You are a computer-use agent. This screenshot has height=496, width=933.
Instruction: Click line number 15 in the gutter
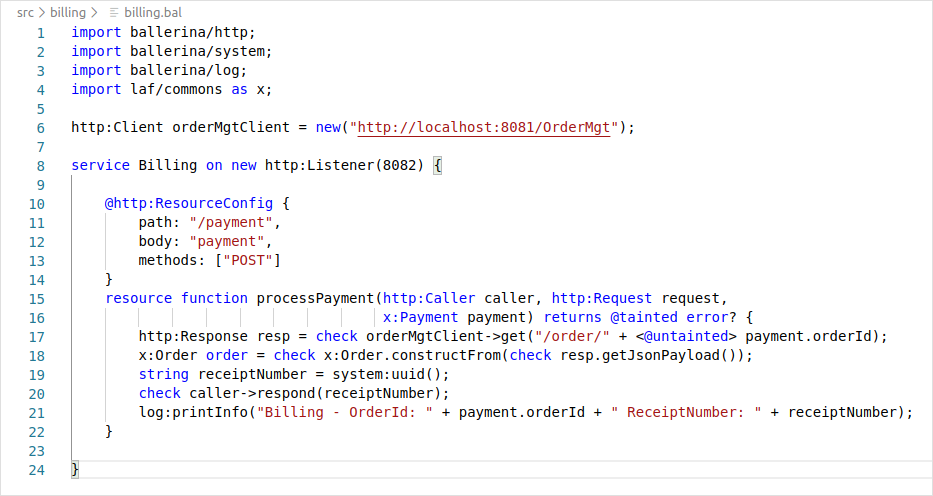[x=37, y=299]
